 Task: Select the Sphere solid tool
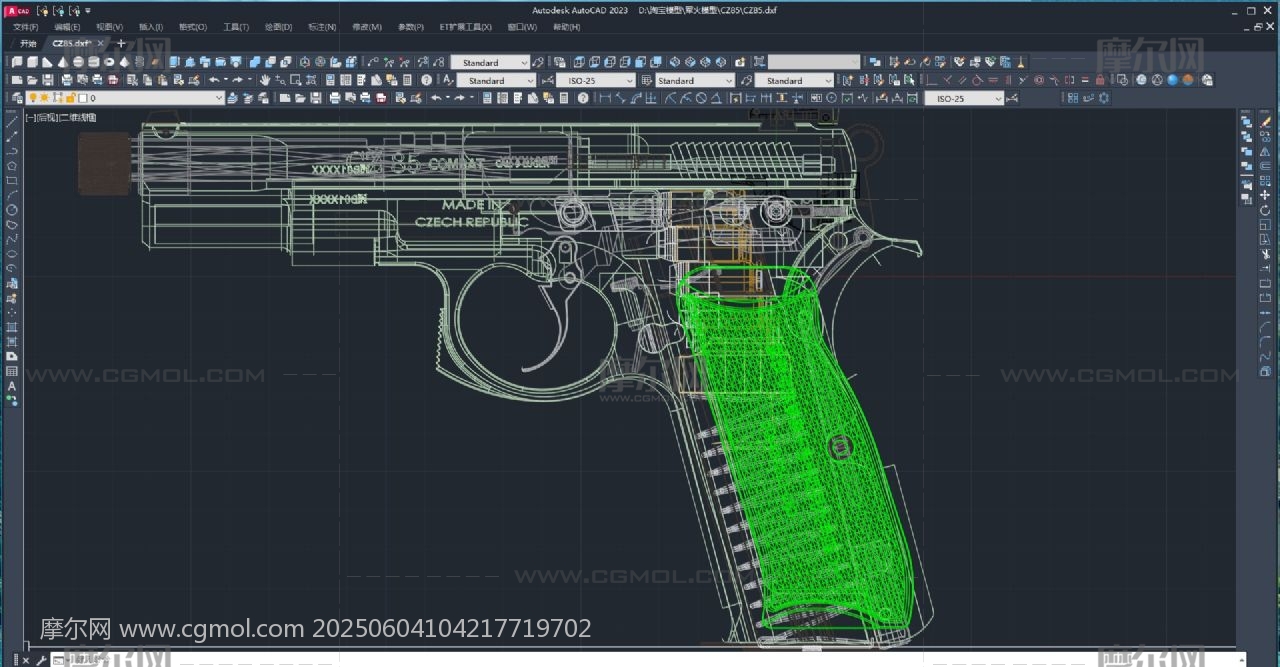pos(79,62)
